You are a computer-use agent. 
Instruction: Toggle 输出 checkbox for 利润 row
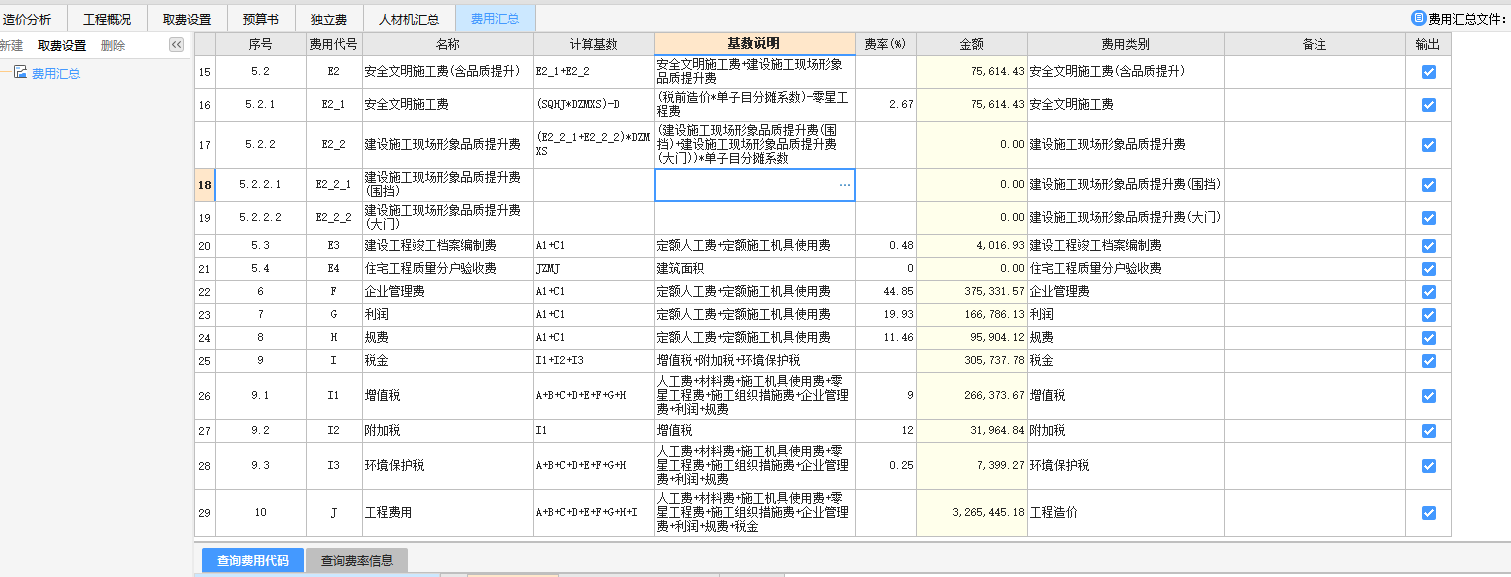tap(1429, 314)
